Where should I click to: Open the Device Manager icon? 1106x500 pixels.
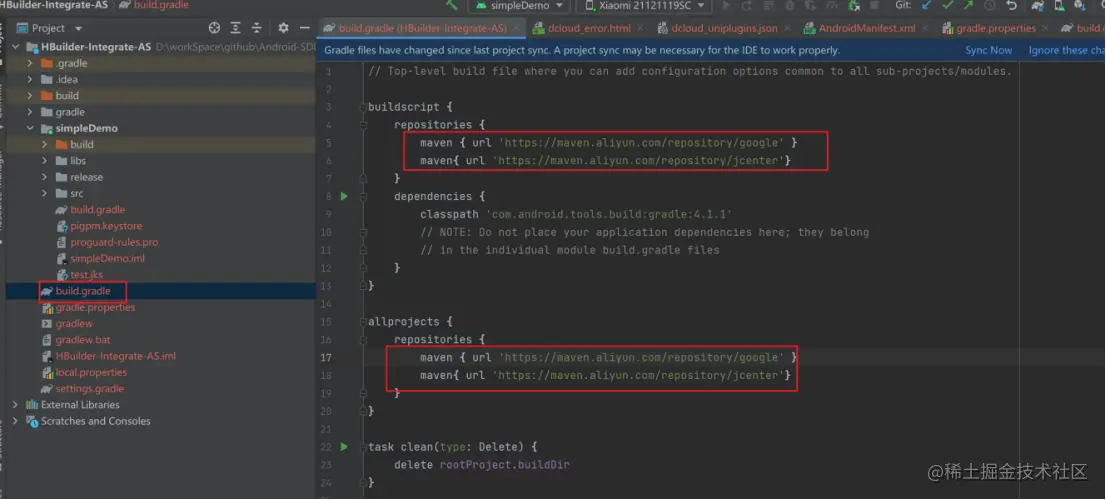(1059, 6)
